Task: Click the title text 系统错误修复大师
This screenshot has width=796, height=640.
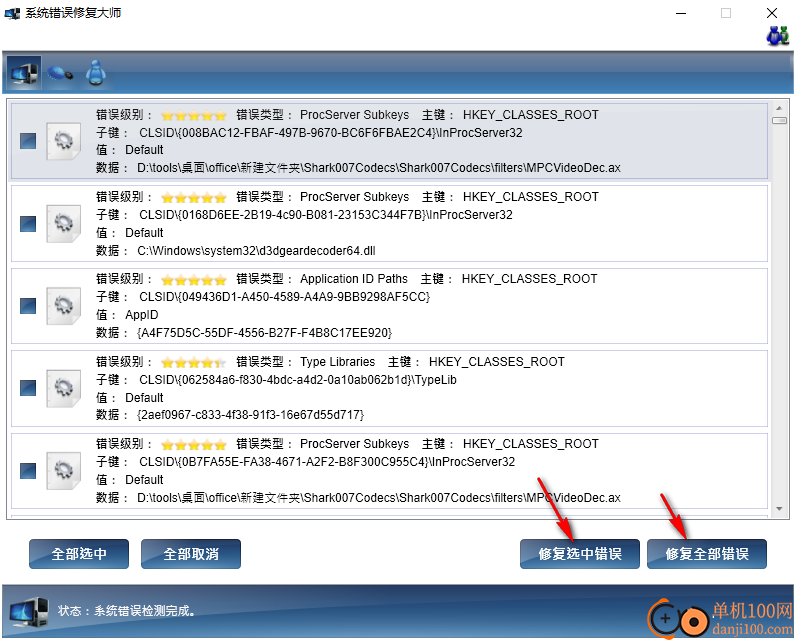Action: coord(73,13)
